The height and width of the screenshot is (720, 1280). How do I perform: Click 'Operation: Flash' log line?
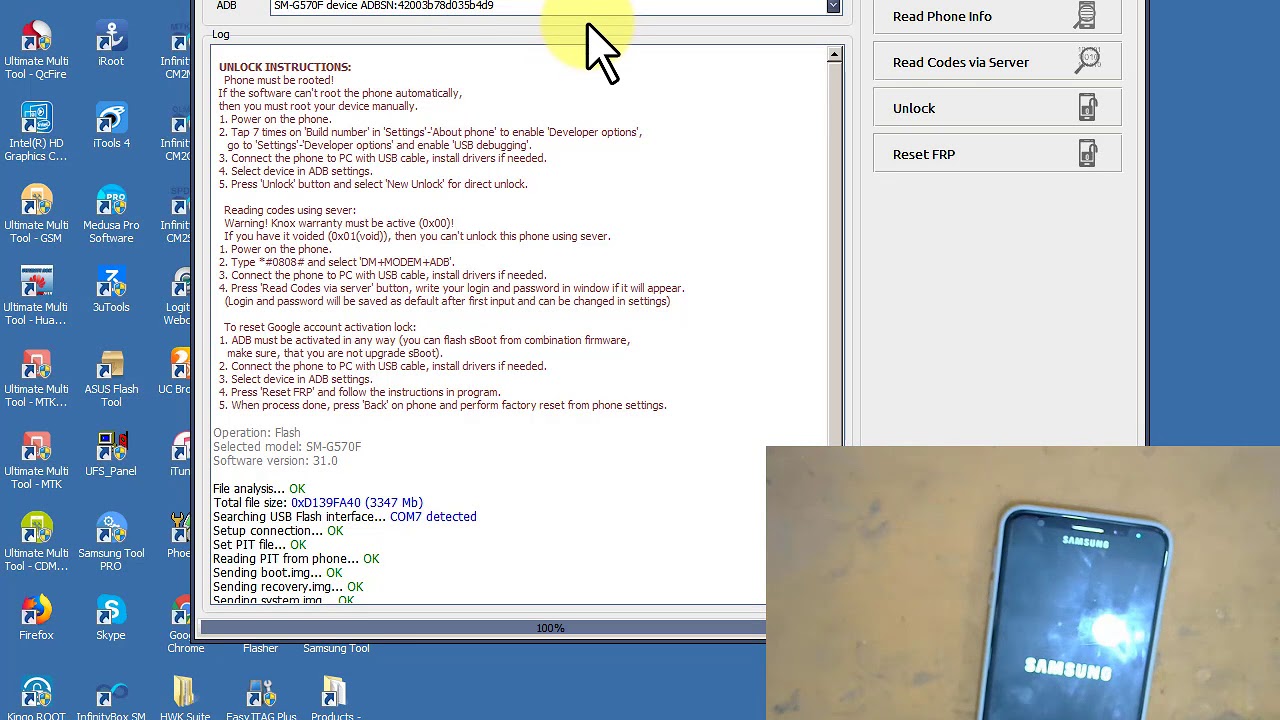[256, 433]
